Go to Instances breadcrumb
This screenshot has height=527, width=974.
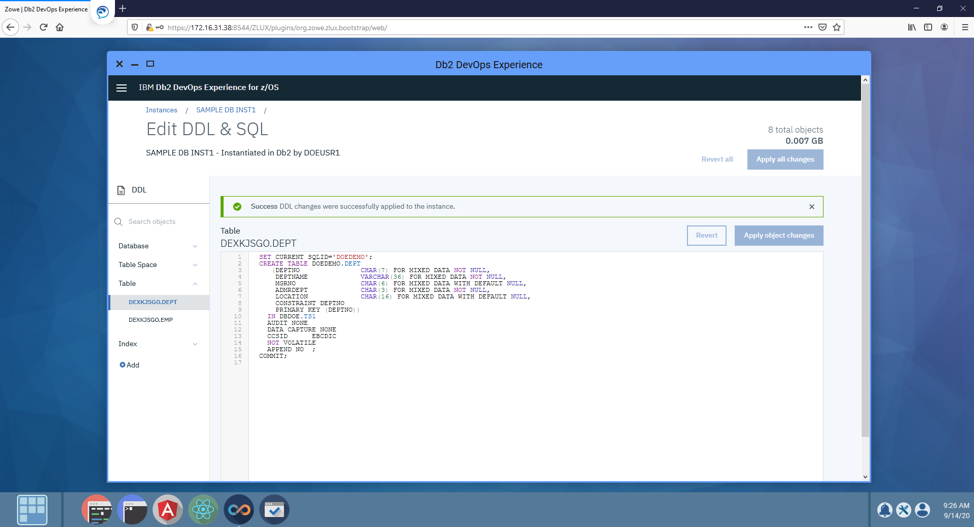click(162, 110)
